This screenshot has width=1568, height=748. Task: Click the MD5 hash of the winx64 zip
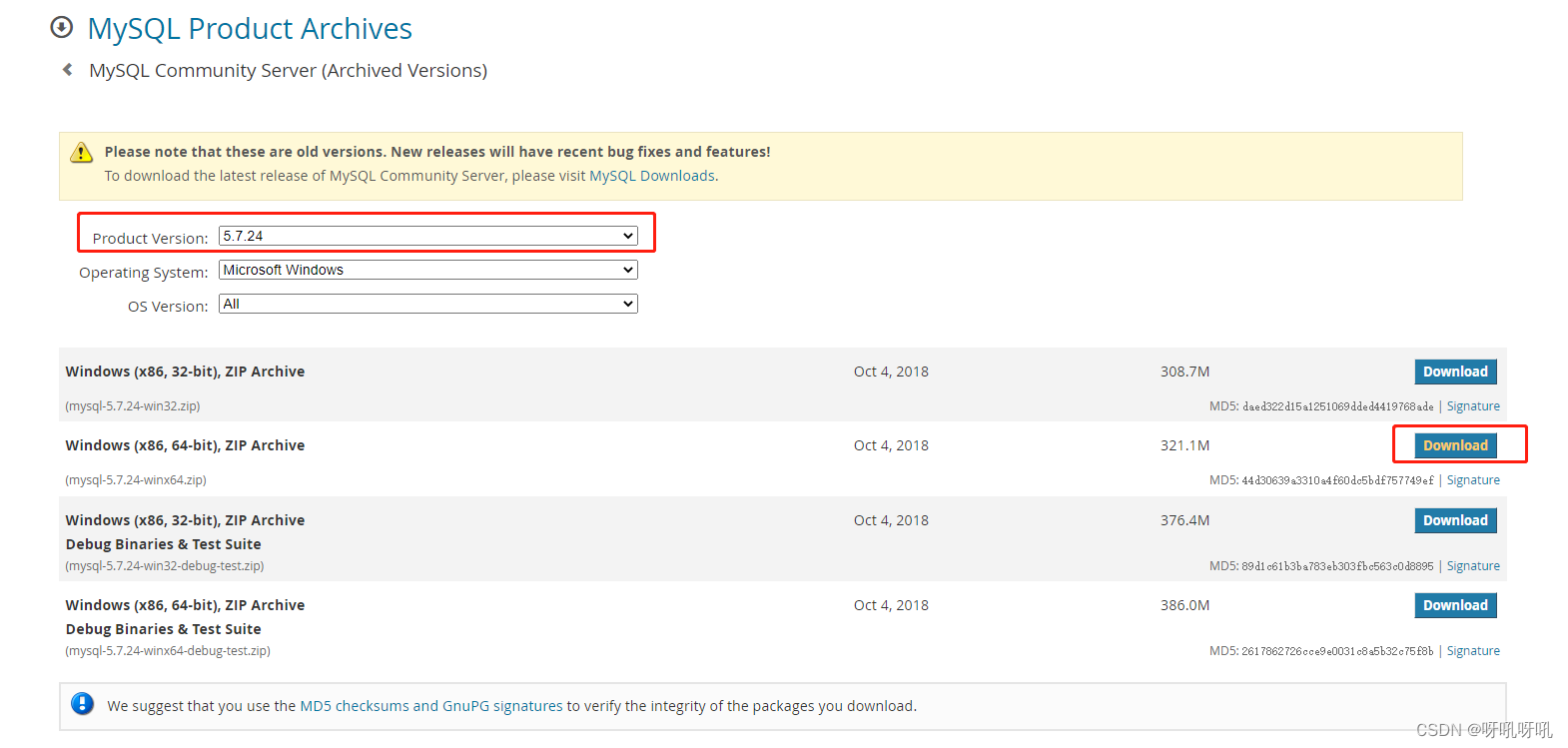(x=1337, y=480)
